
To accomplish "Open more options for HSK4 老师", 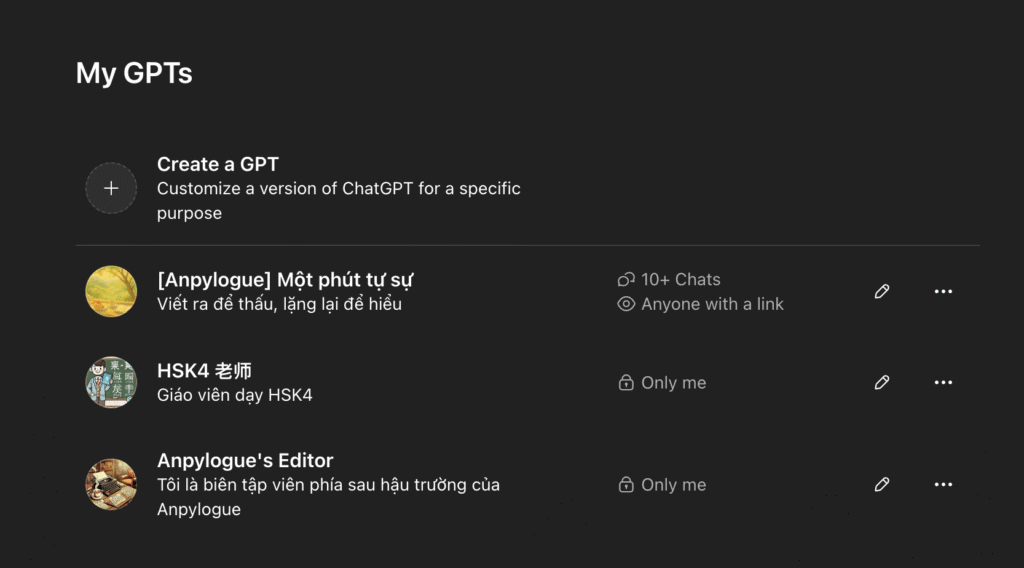I will 943,382.
